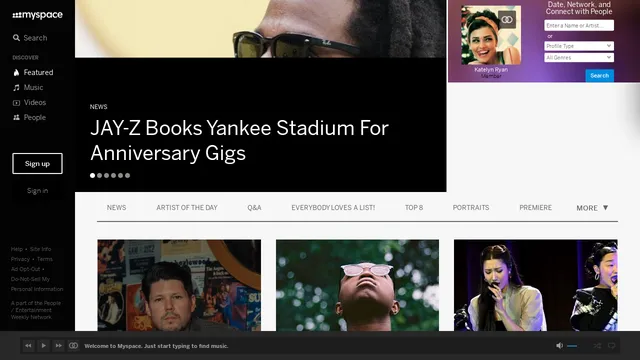Open the thumbnail of person wearing sunglasses looking up

[358, 285]
